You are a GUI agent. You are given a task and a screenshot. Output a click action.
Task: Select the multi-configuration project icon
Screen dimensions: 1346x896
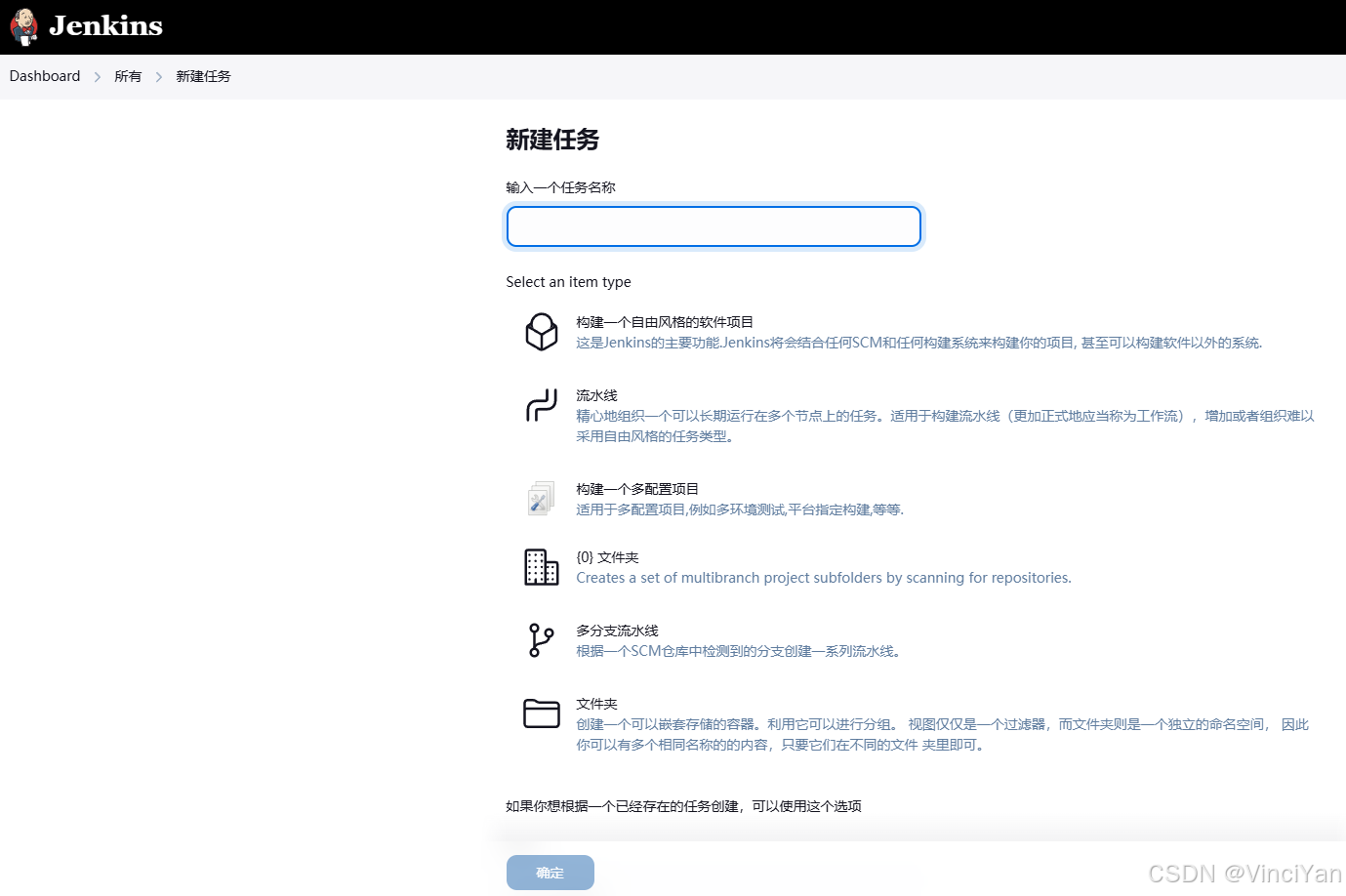click(542, 498)
